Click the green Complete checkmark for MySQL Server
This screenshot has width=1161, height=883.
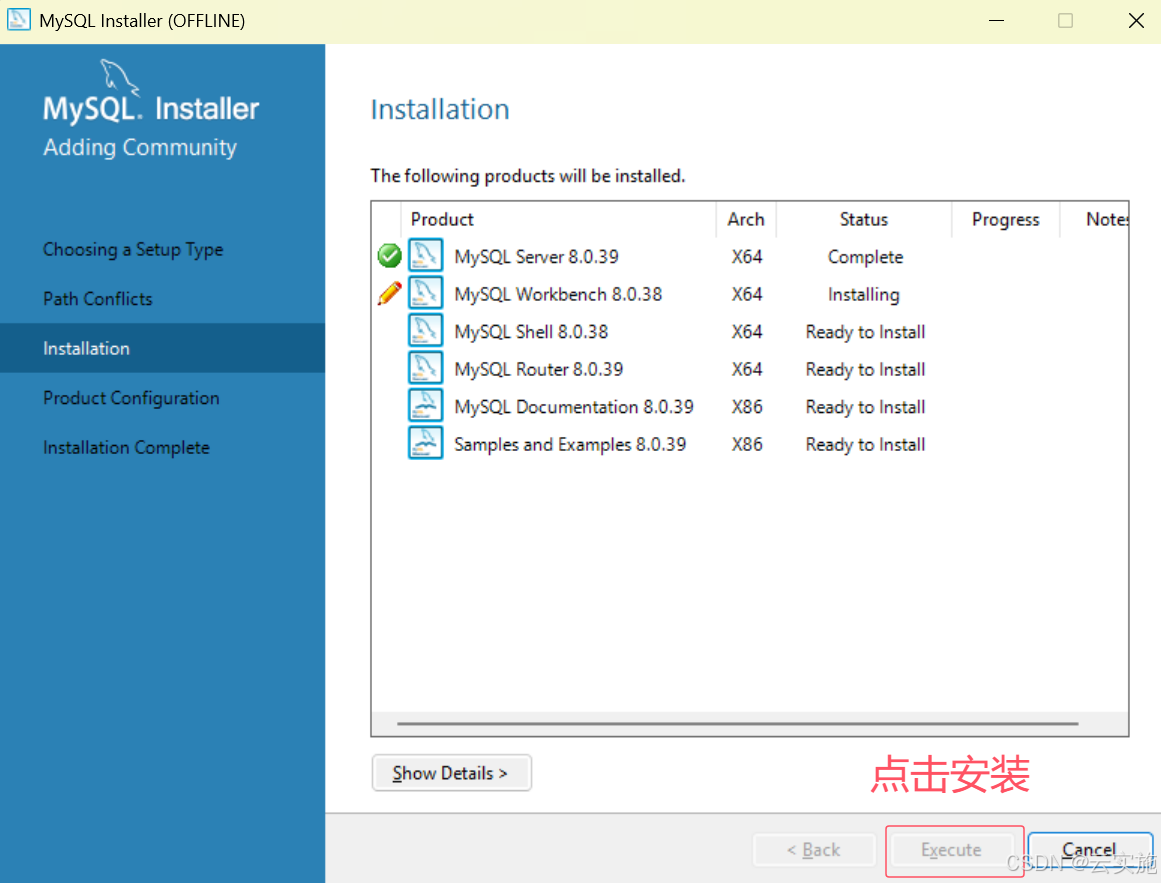point(389,255)
